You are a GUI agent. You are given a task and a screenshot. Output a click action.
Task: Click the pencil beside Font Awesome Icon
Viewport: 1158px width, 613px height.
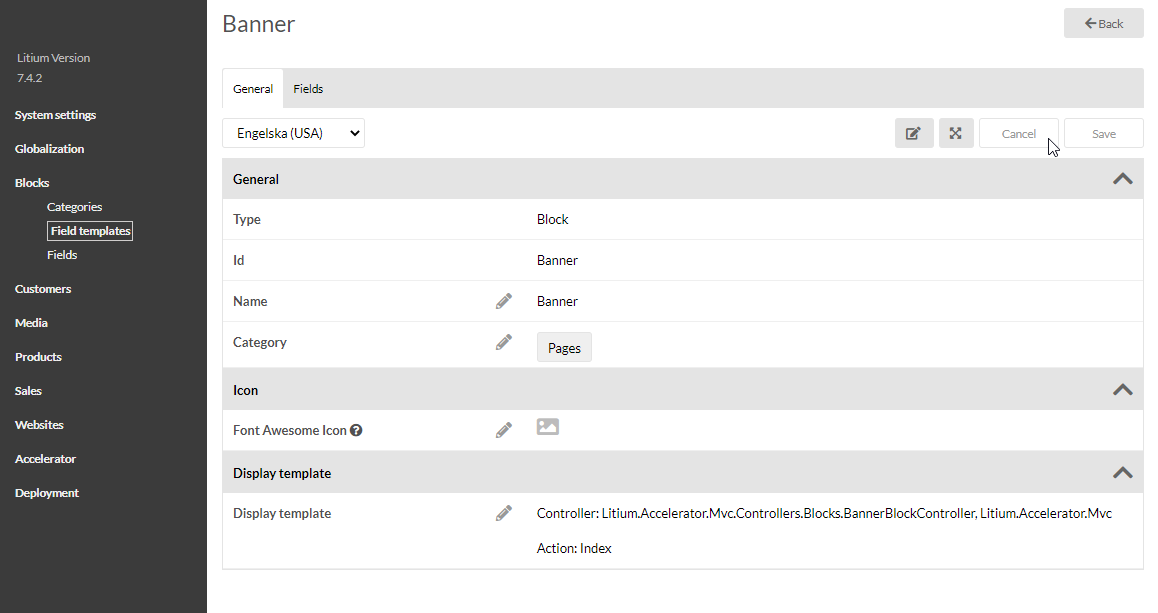click(x=504, y=430)
